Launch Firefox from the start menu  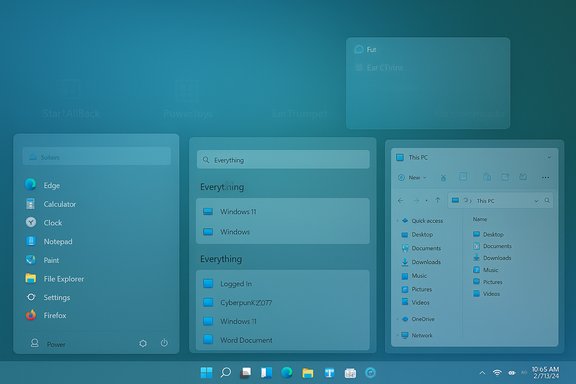46,315
